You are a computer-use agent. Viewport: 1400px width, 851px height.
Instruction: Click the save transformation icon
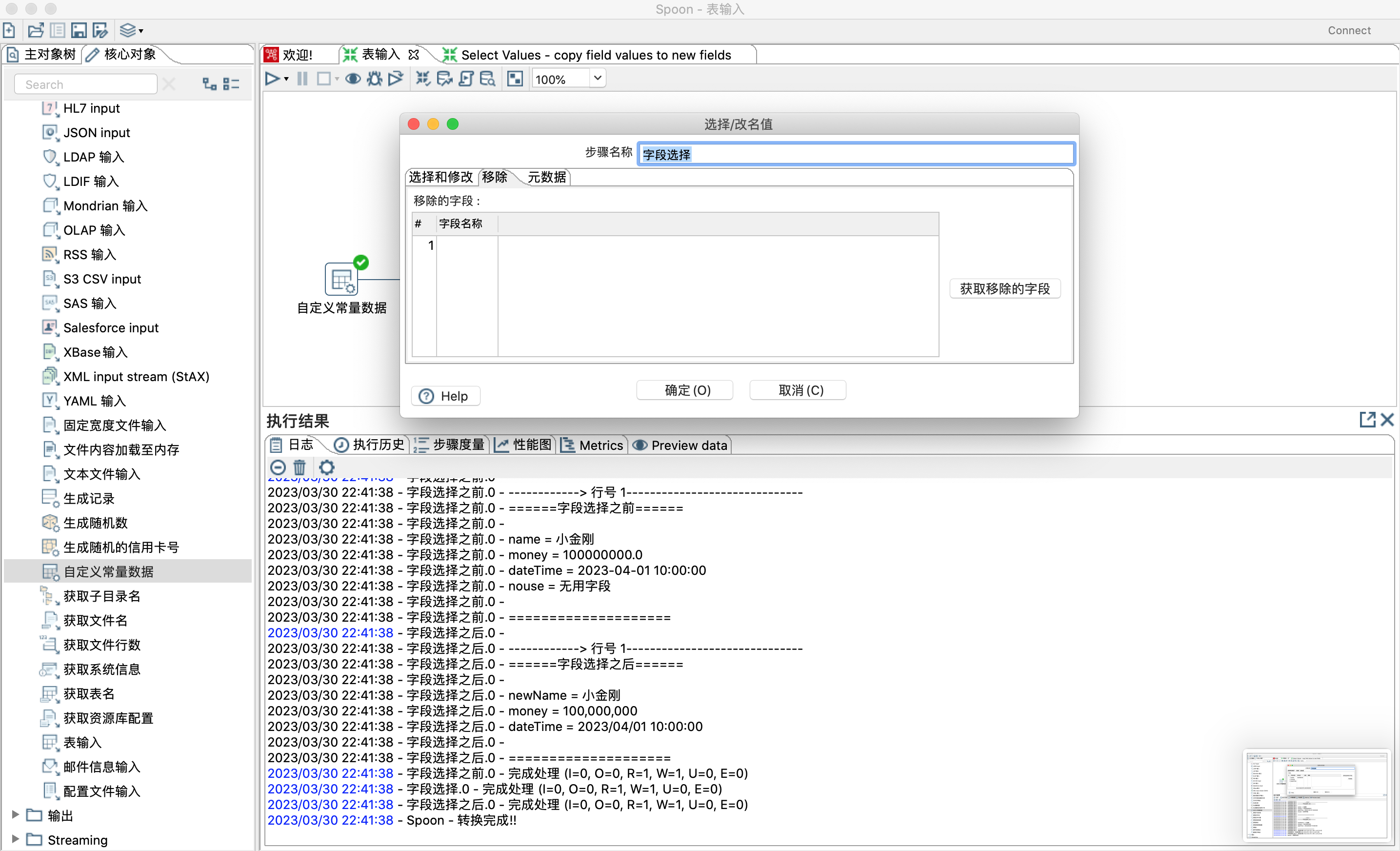tap(79, 30)
